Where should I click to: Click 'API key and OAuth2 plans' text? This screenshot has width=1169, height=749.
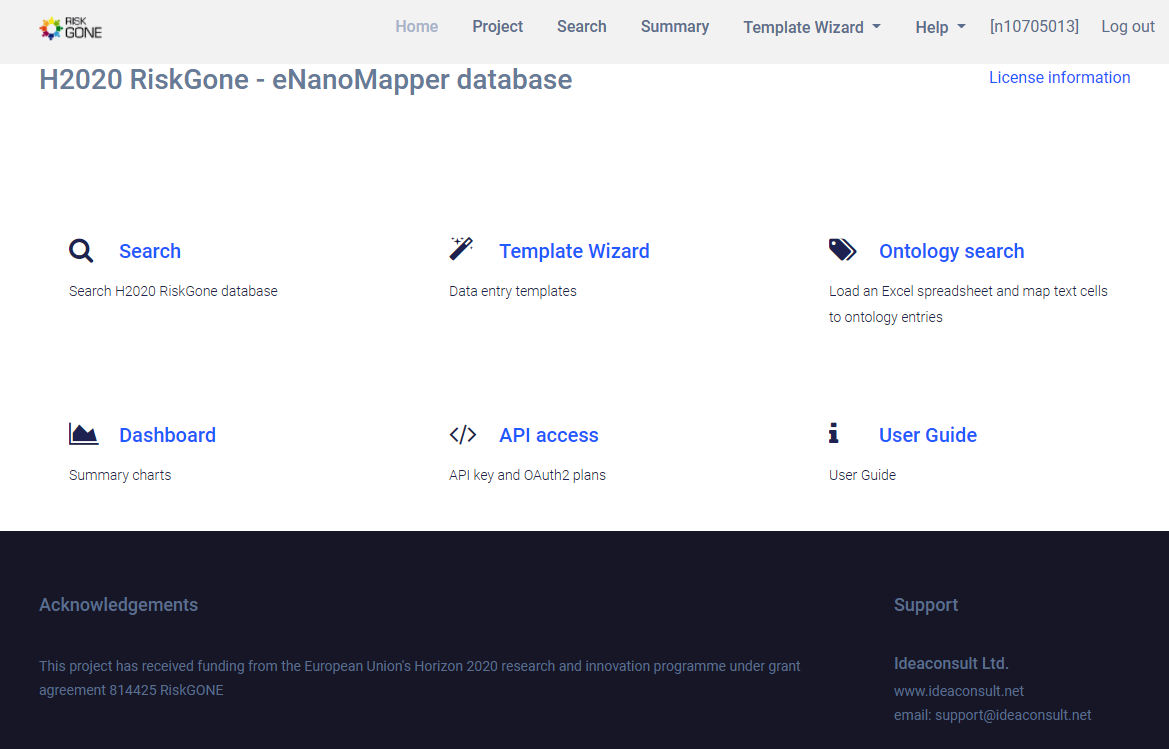[527, 475]
